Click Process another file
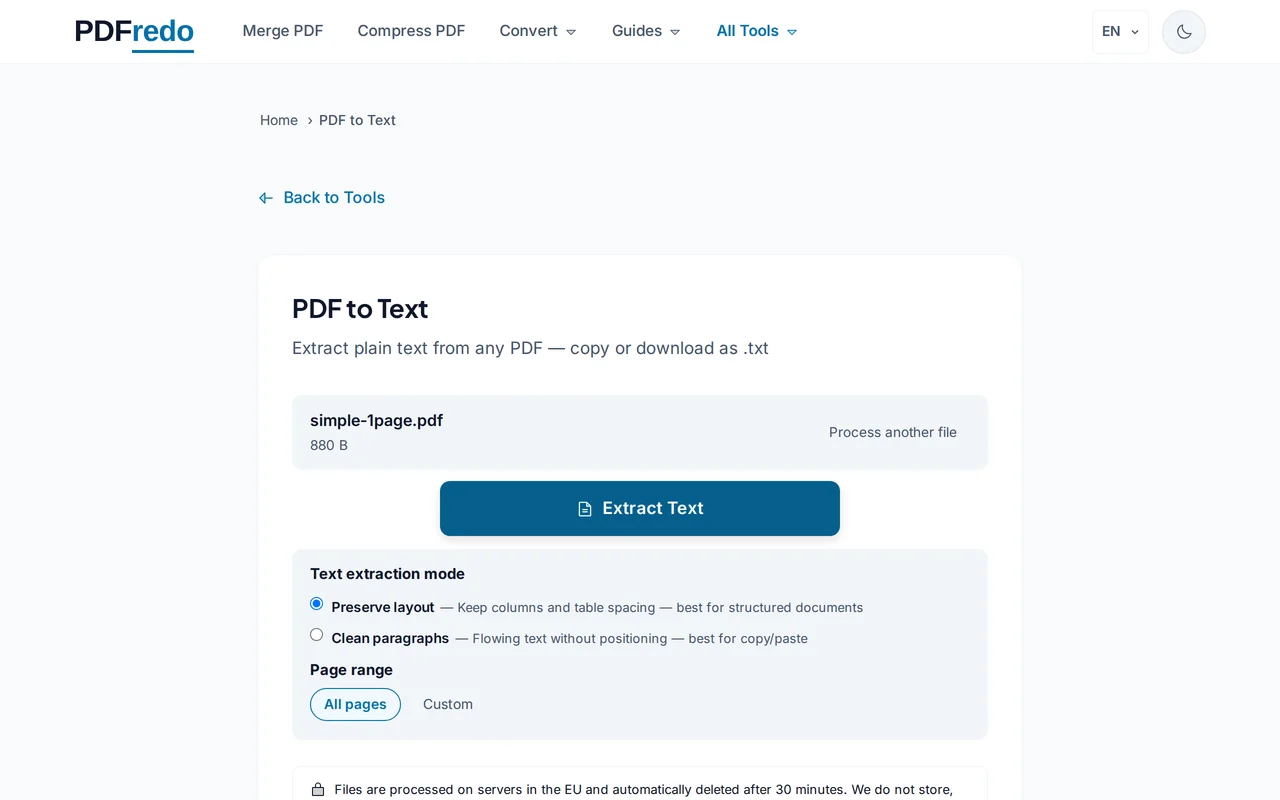The image size is (1280, 800). tap(892, 432)
